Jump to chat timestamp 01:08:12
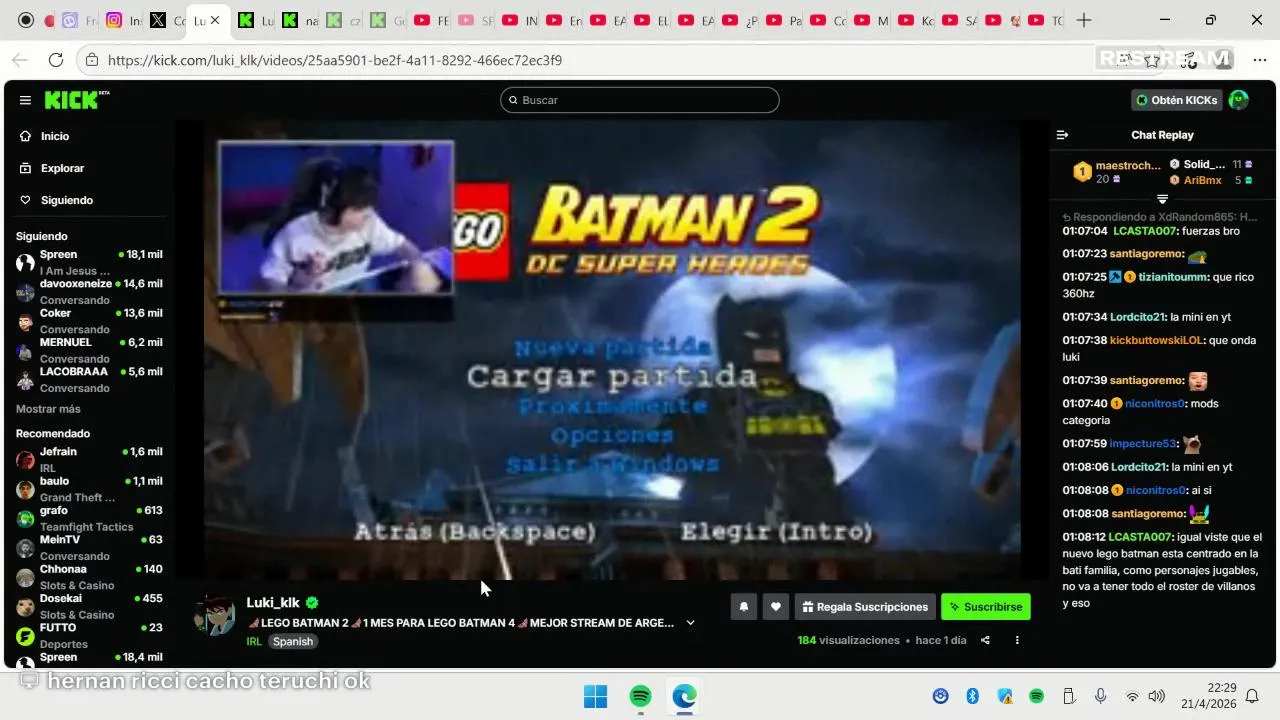Screen dimensions: 1280x720 (1084, 537)
